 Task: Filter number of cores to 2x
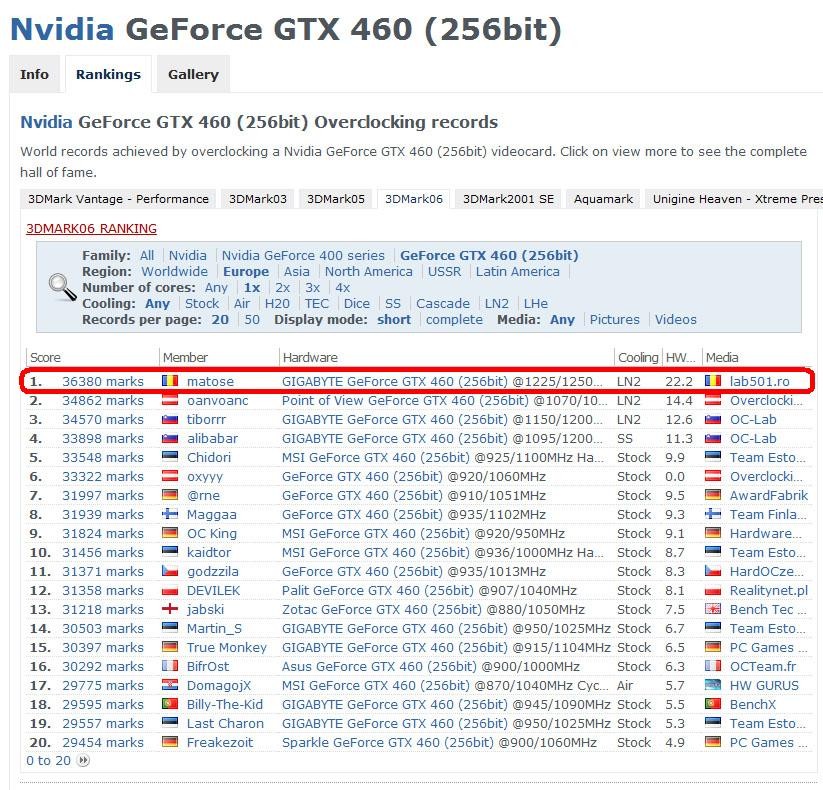click(x=282, y=288)
